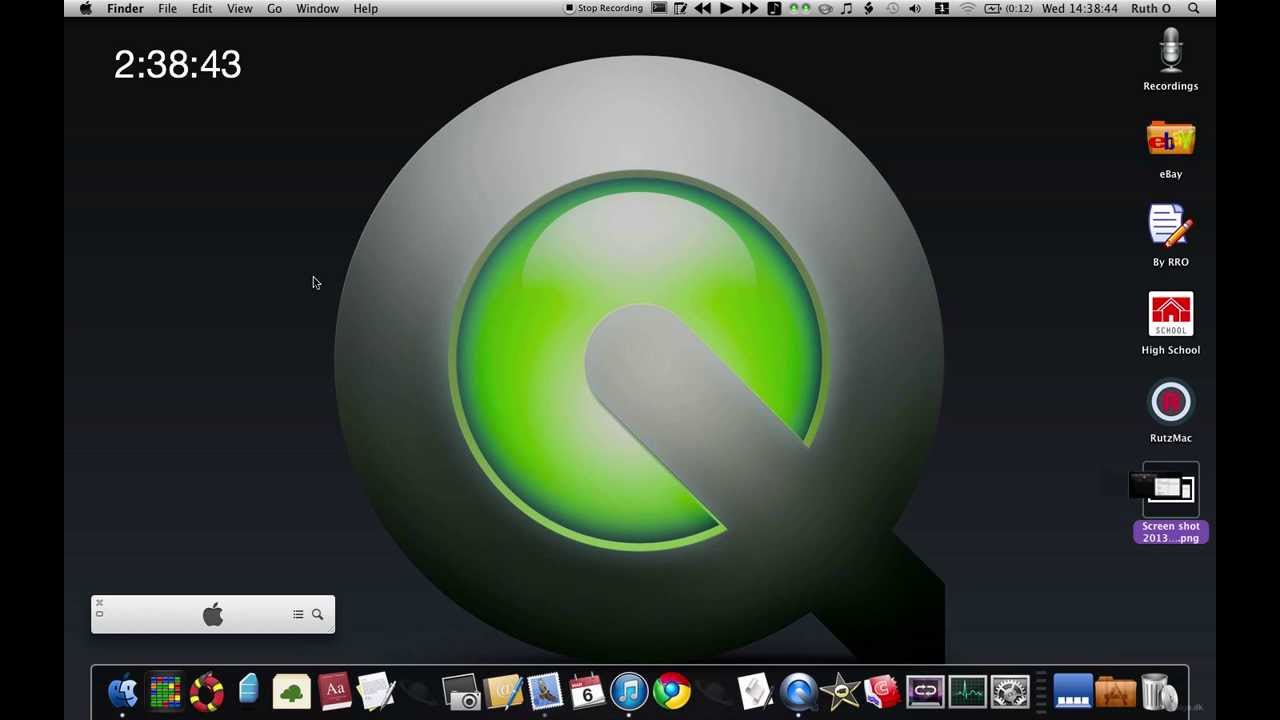Open the Finder menu
1280x720 pixels.
point(125,8)
